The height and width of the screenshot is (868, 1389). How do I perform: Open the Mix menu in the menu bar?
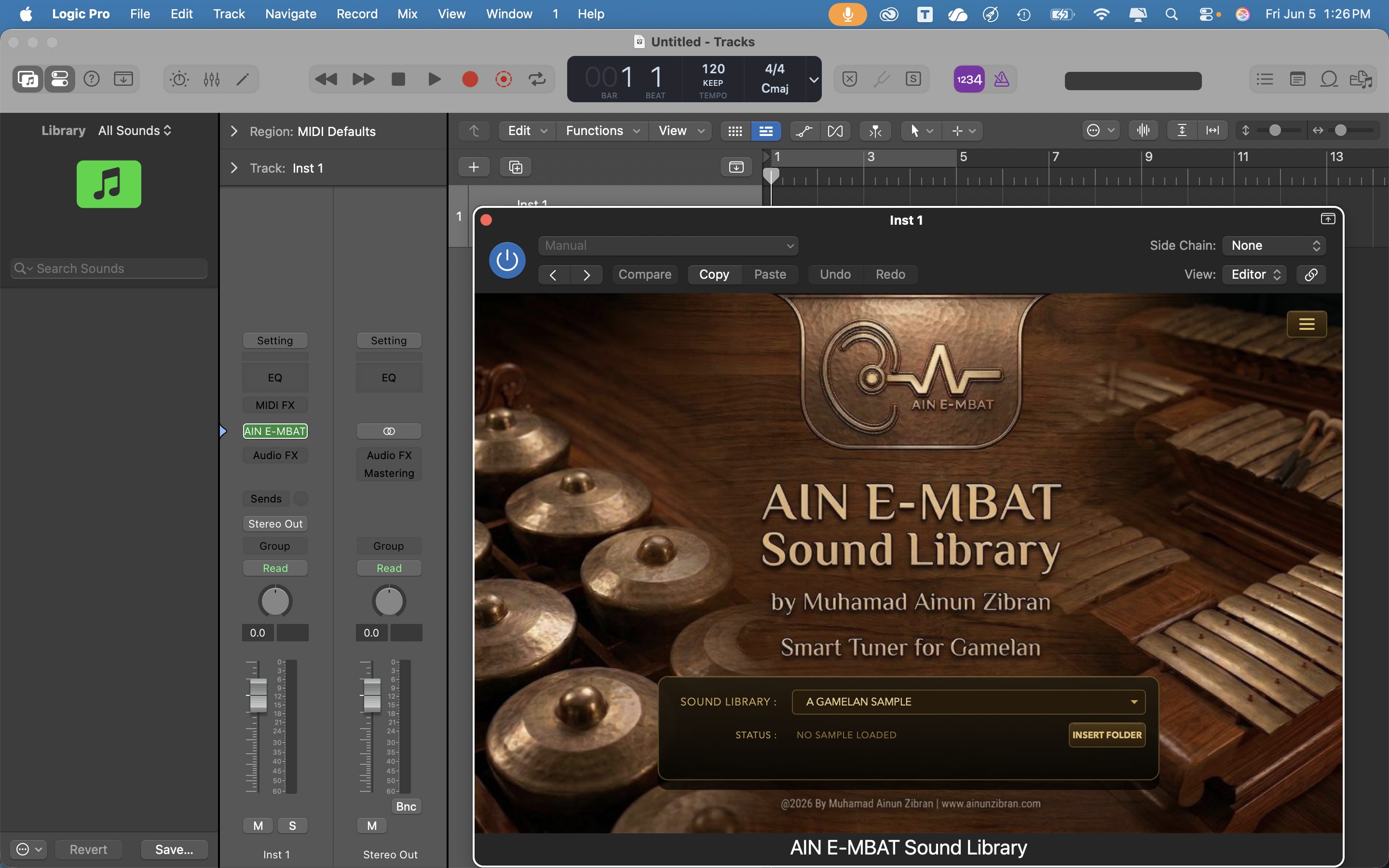click(x=407, y=14)
